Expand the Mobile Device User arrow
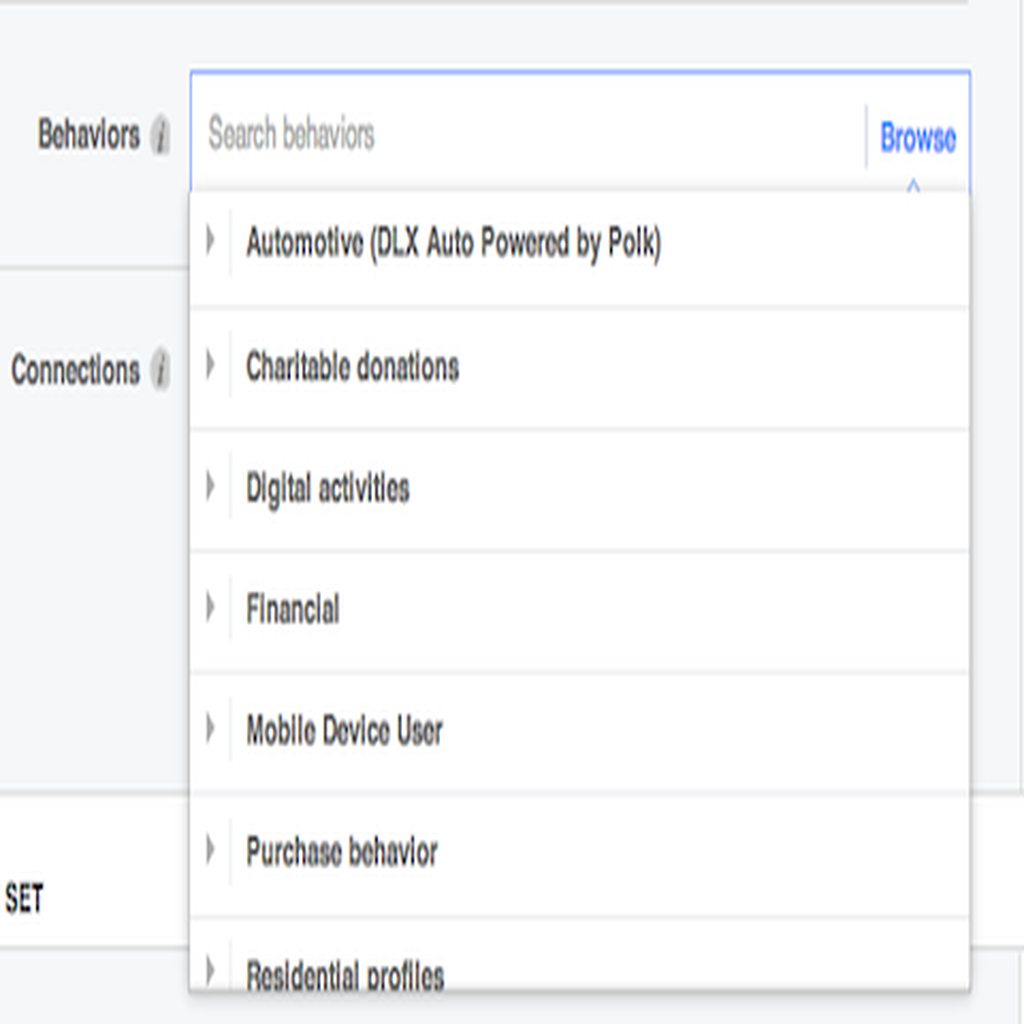Viewport: 1024px width, 1024px height. coord(210,728)
